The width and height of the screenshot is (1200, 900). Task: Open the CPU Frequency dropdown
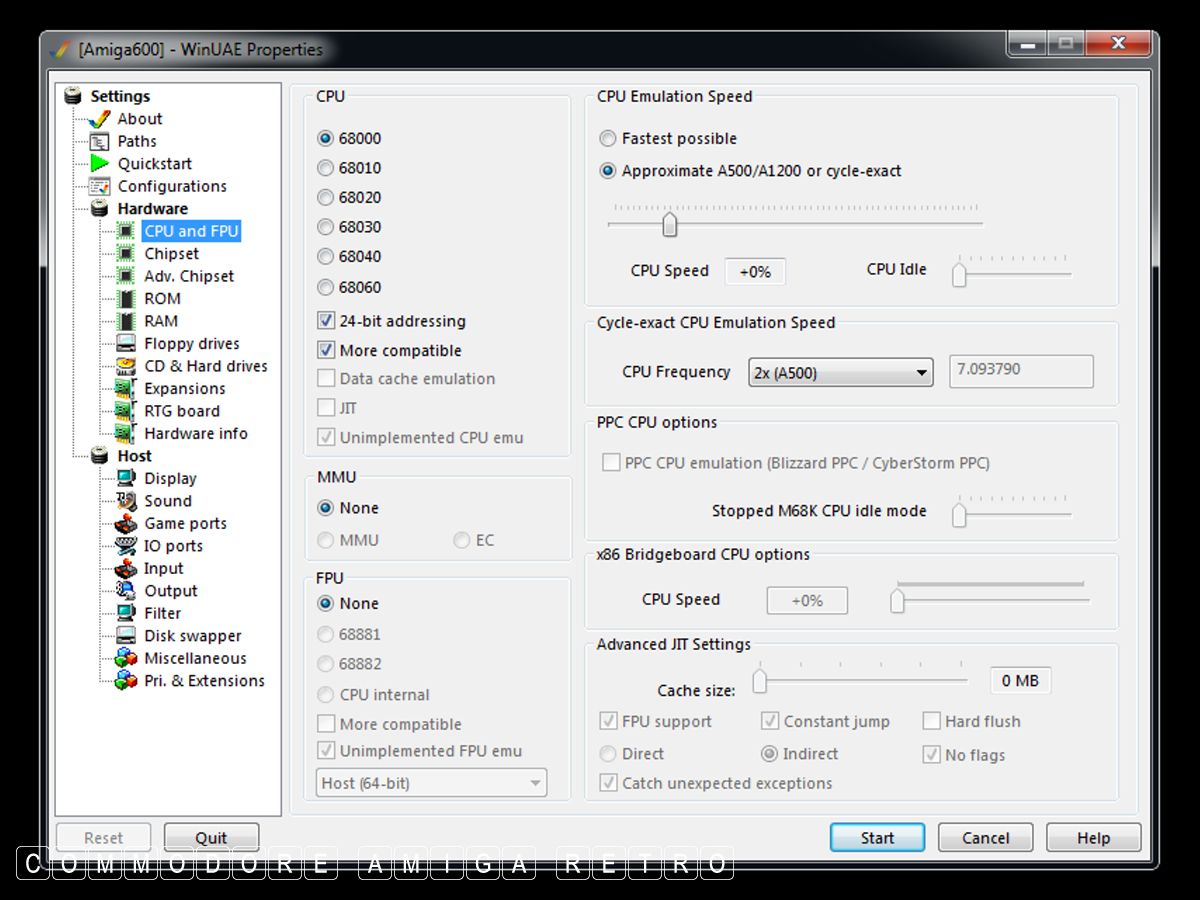pyautogui.click(x=840, y=373)
